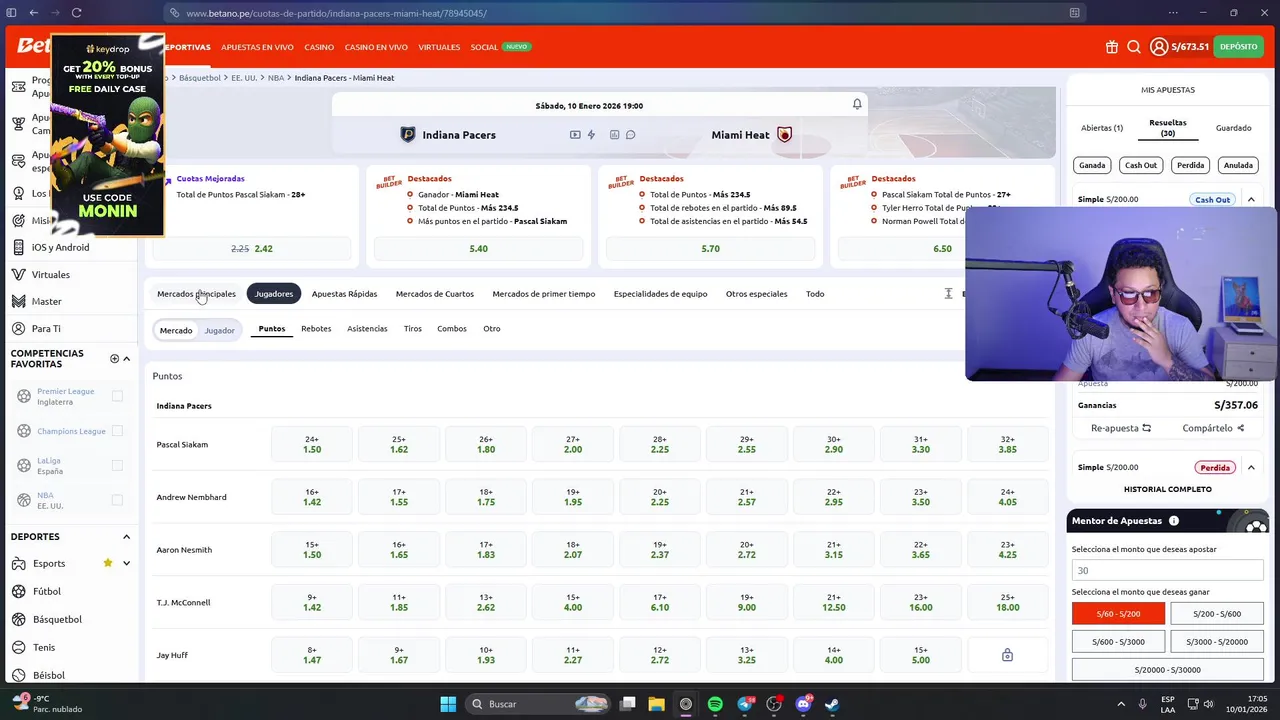
Task: Check the Champions League favorite checkbox
Action: [x=117, y=431]
